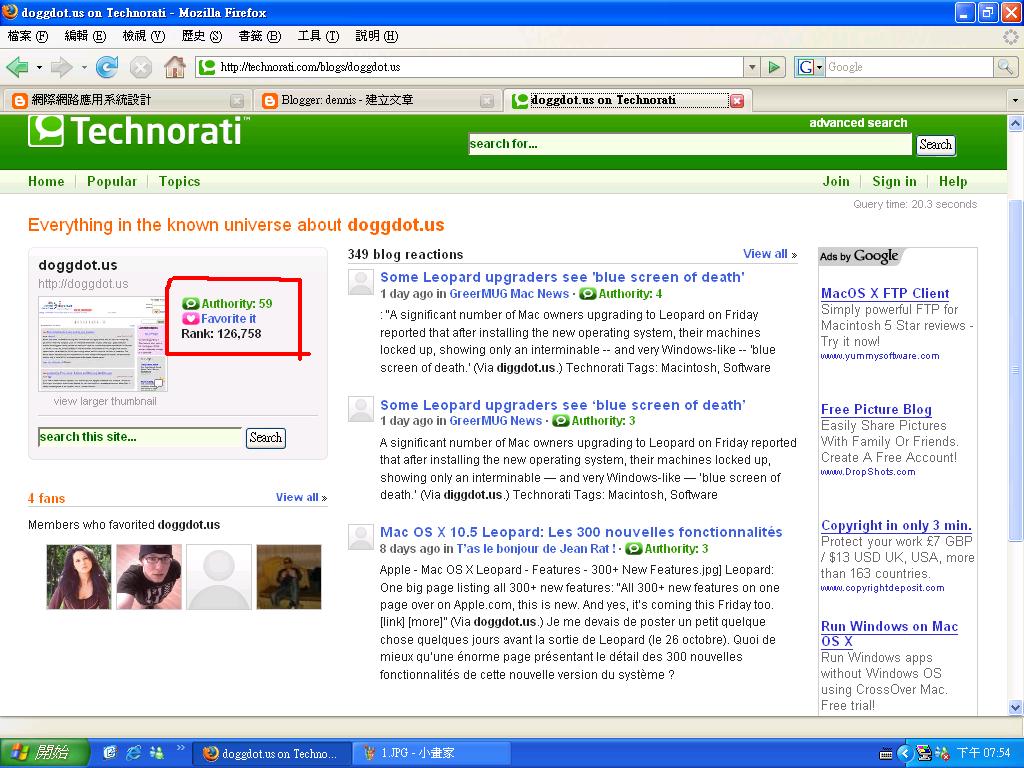The height and width of the screenshot is (768, 1024).
Task: Expand the quick launch overflow chevron
Action: 180,748
